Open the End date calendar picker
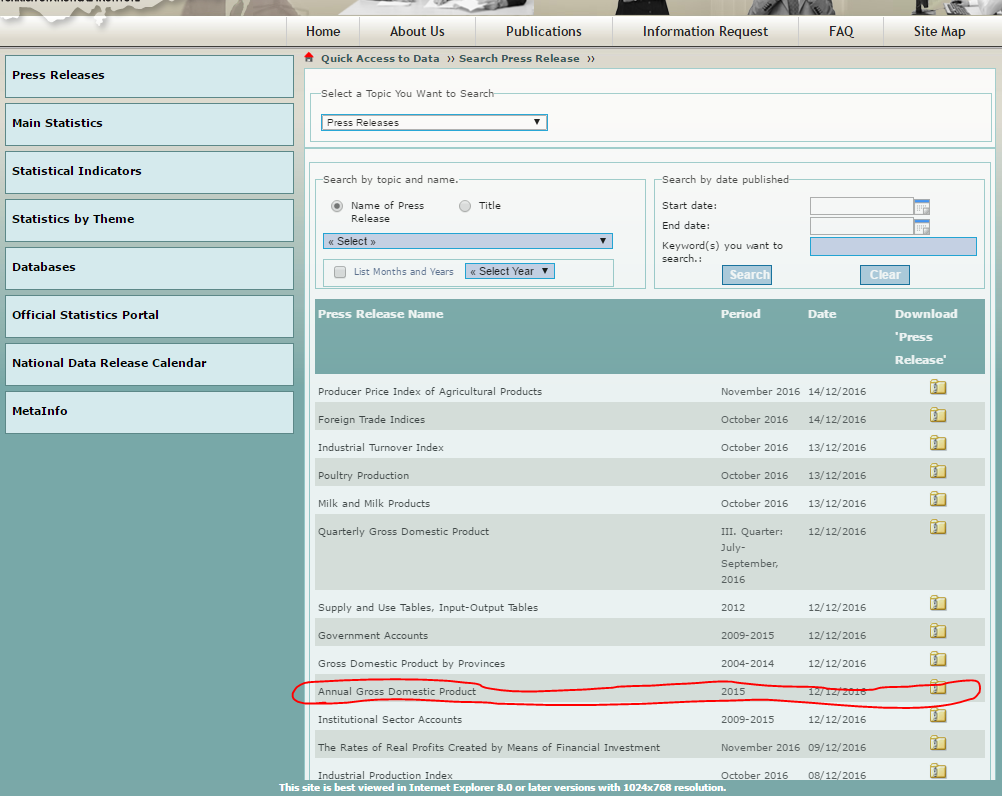 tap(921, 226)
